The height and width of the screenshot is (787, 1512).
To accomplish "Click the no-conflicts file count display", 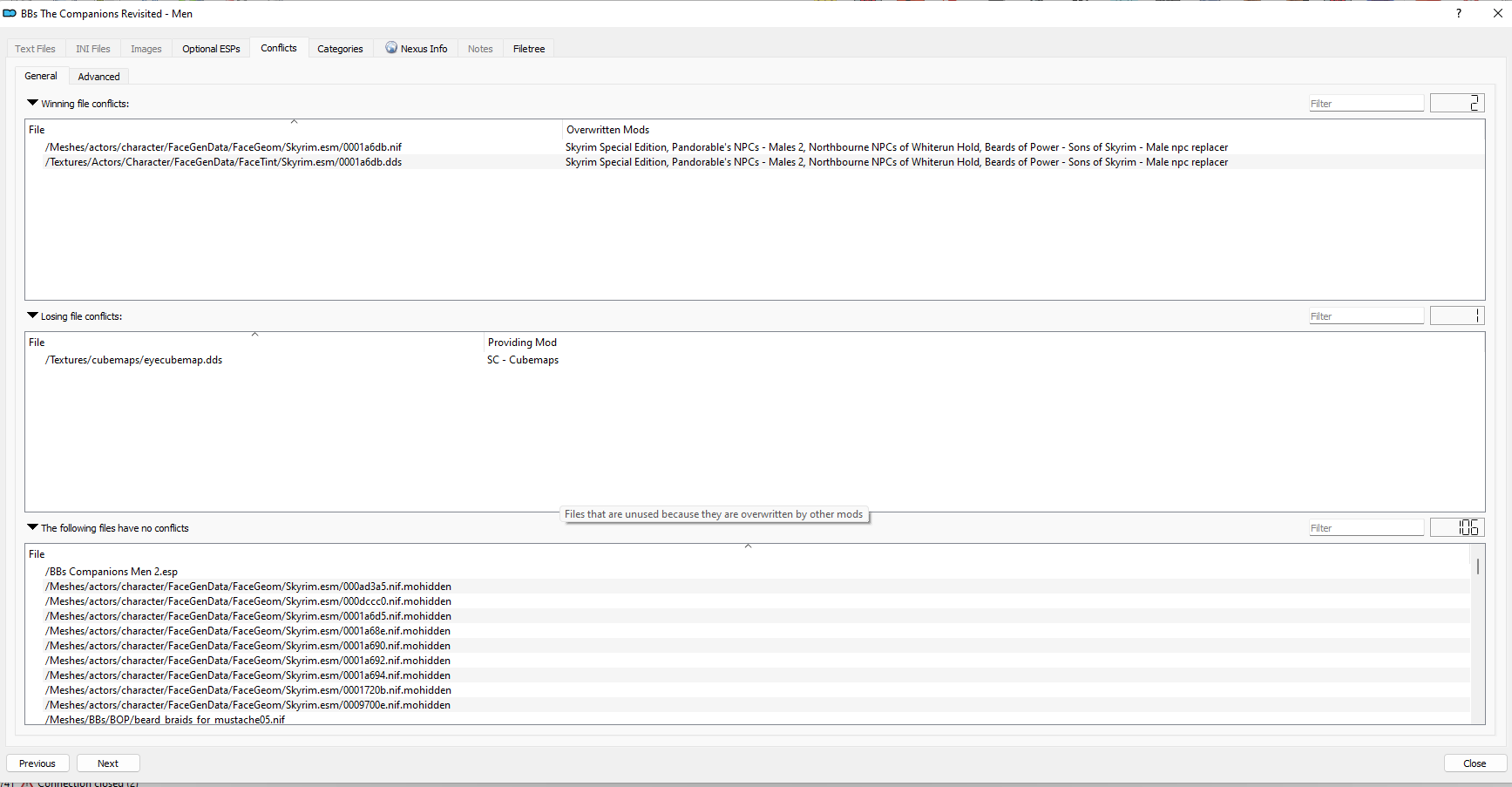I will click(x=1457, y=528).
